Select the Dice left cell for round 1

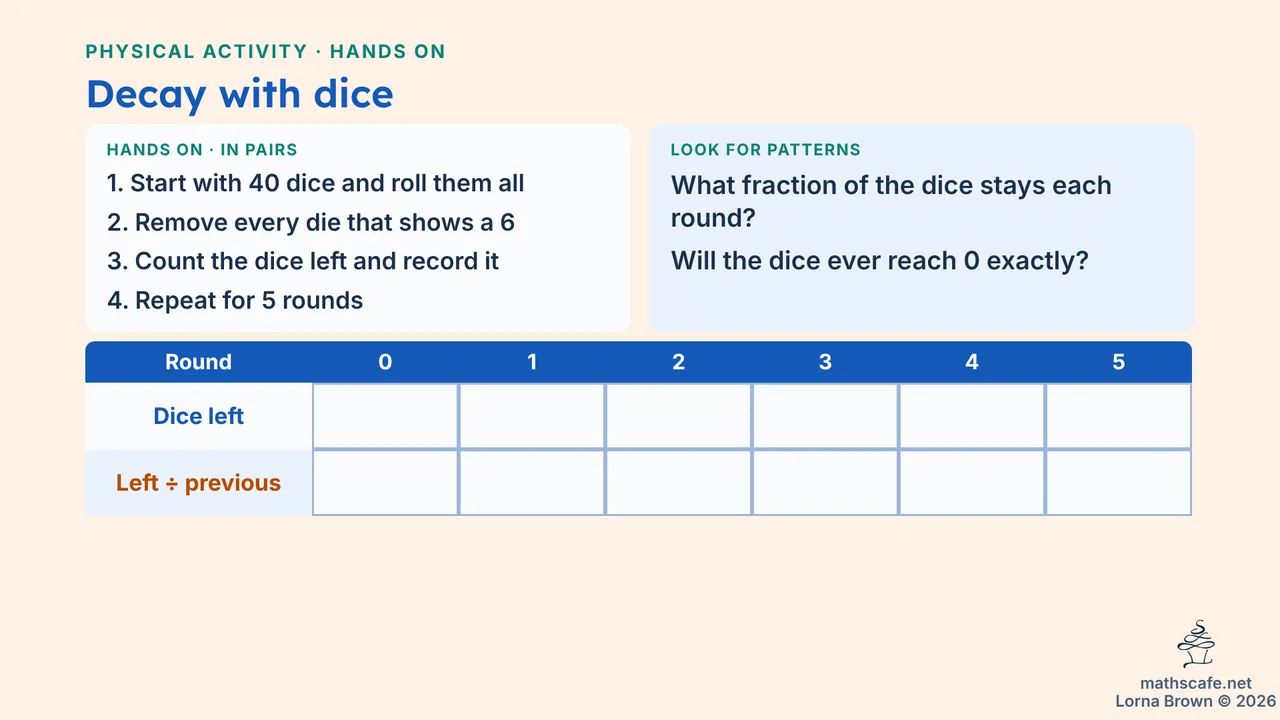[x=532, y=416]
